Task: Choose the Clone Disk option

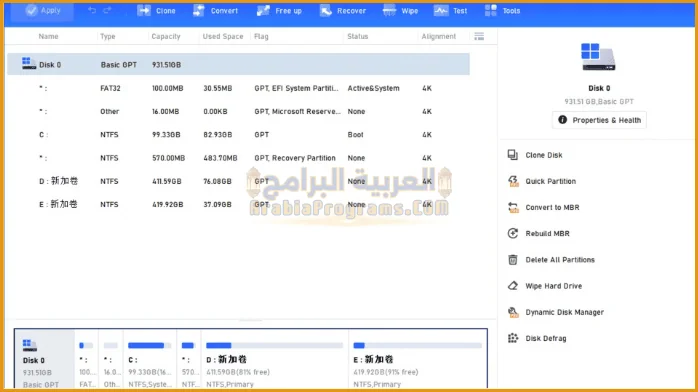Action: pos(544,155)
